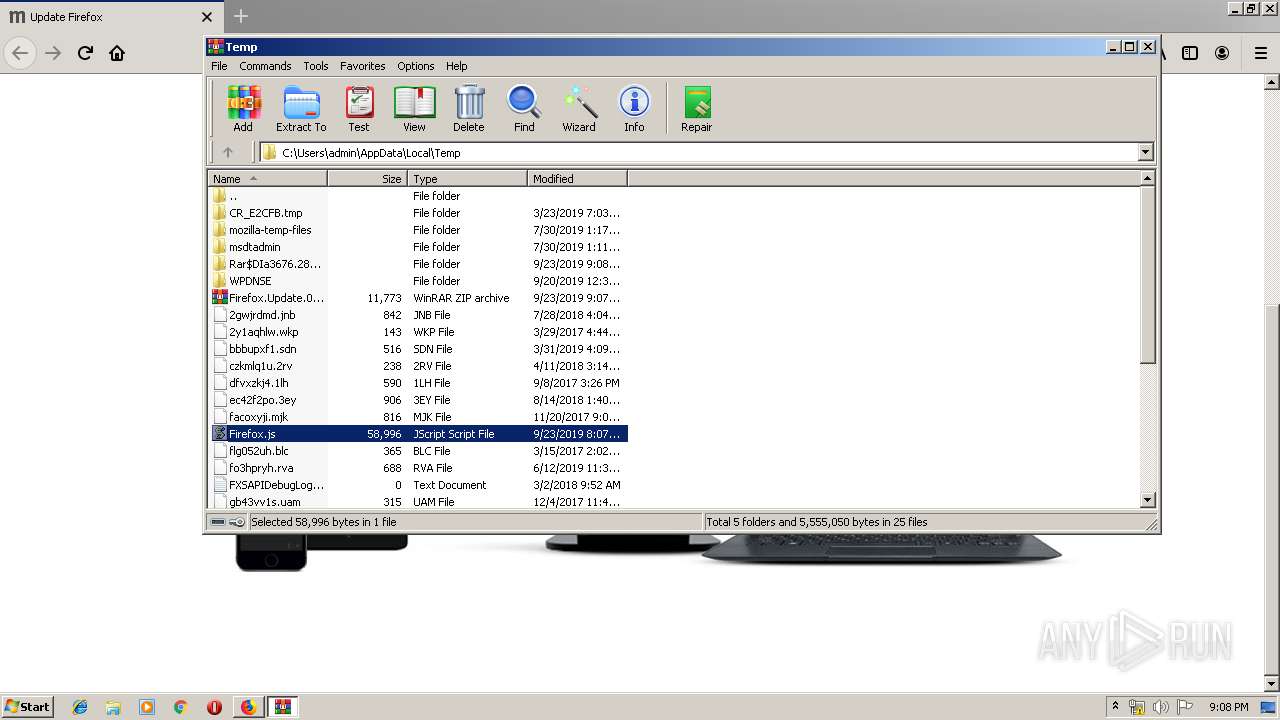Launch the Wizard toolbar icon
This screenshot has height=720, width=1280.
click(579, 108)
